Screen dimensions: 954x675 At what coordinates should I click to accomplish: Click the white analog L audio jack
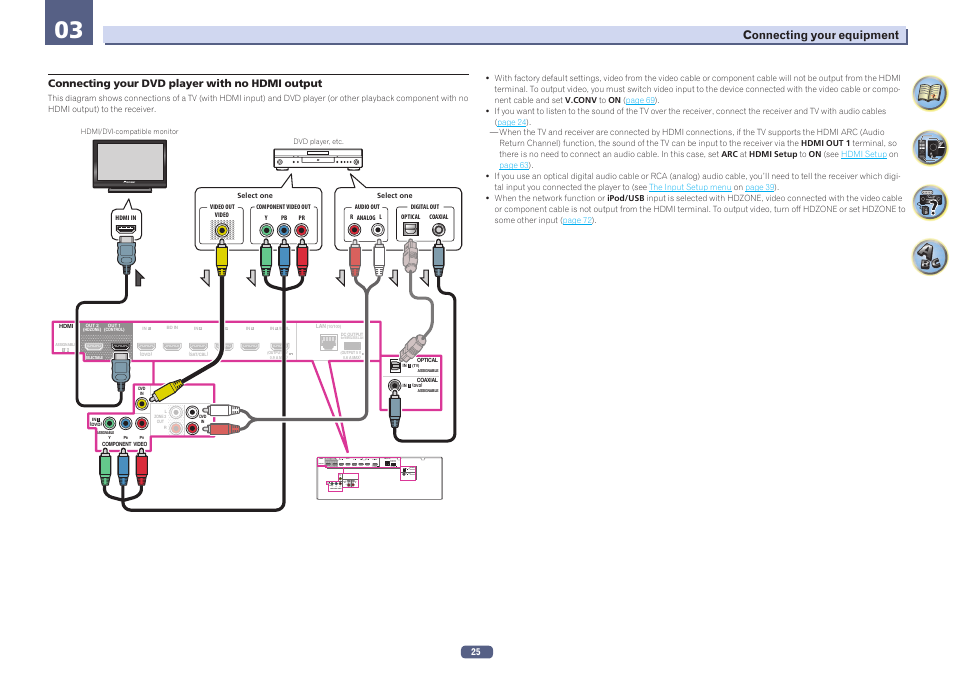point(378,229)
